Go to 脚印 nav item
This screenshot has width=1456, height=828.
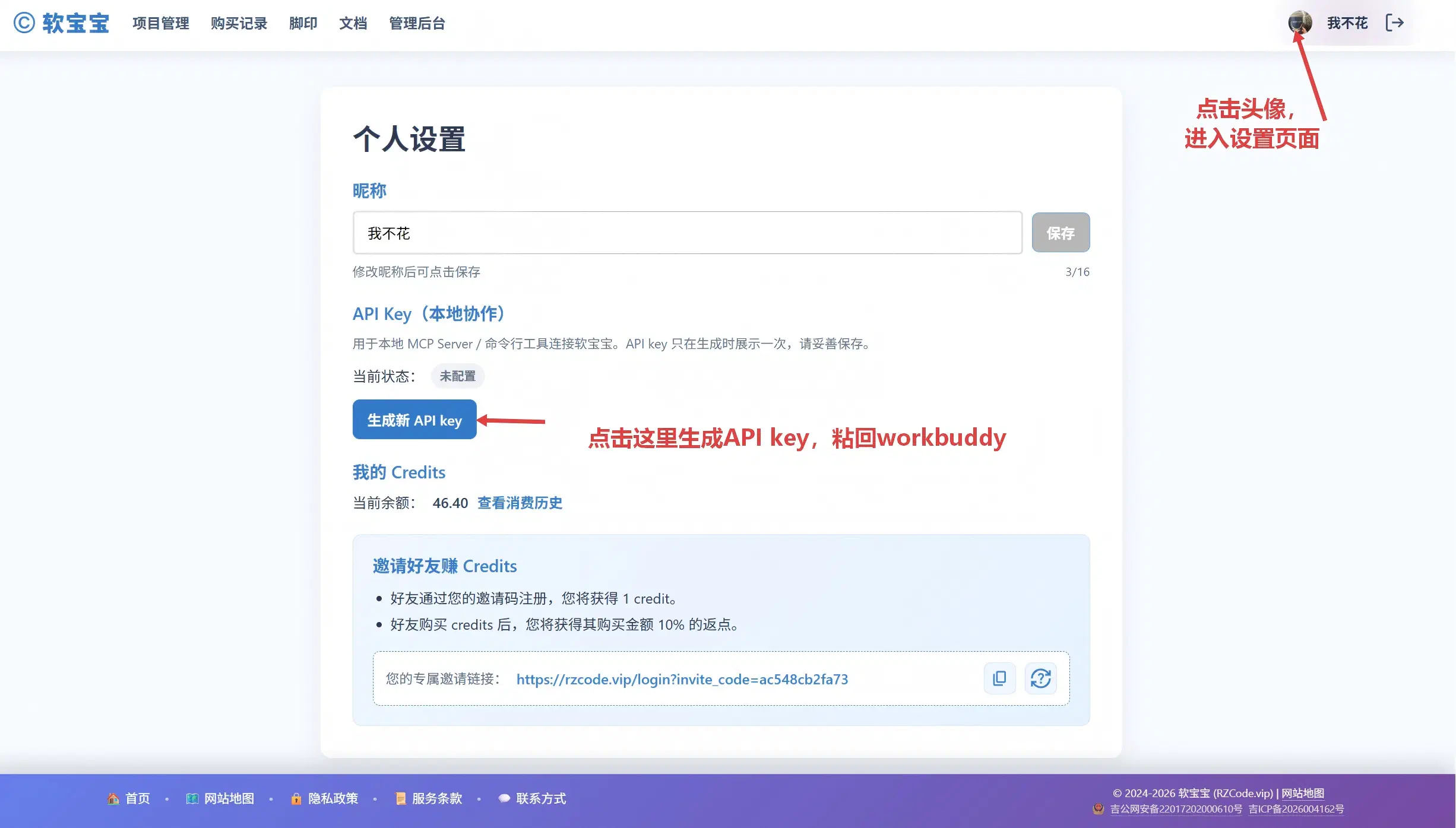tap(303, 23)
